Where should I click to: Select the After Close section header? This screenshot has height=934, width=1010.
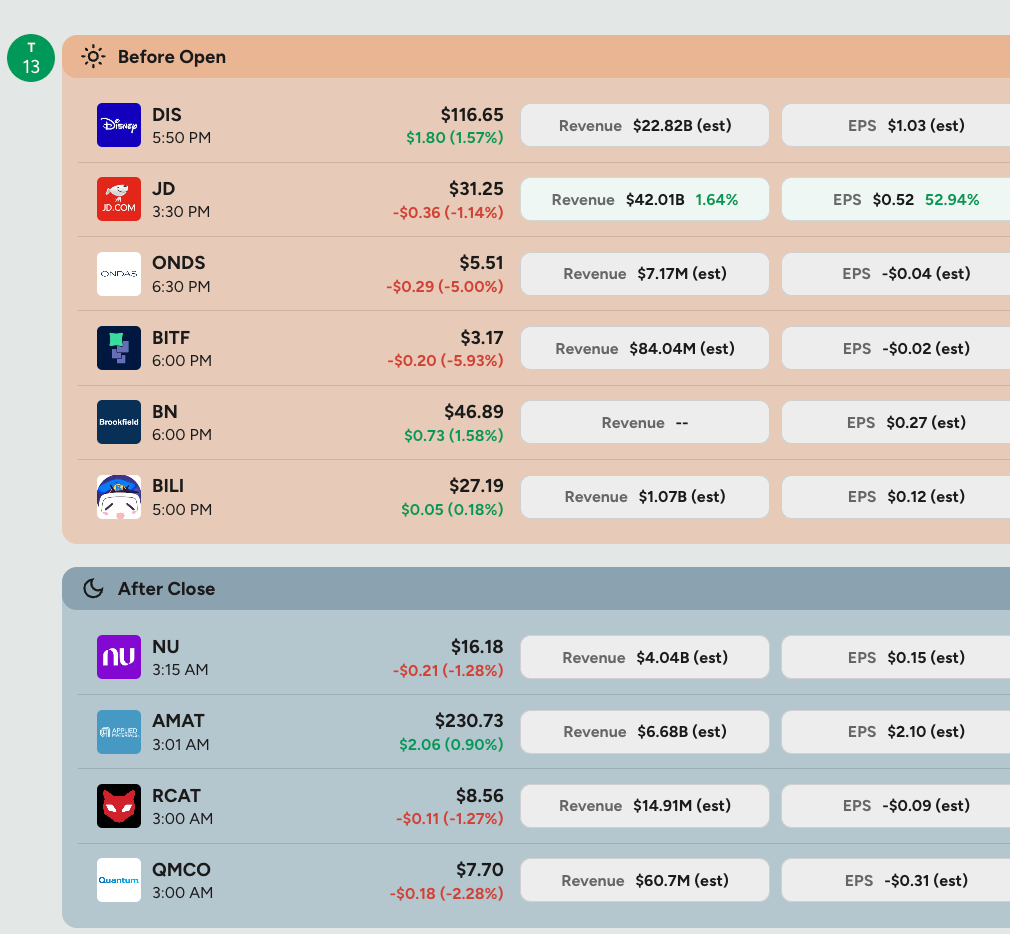[x=536, y=589]
